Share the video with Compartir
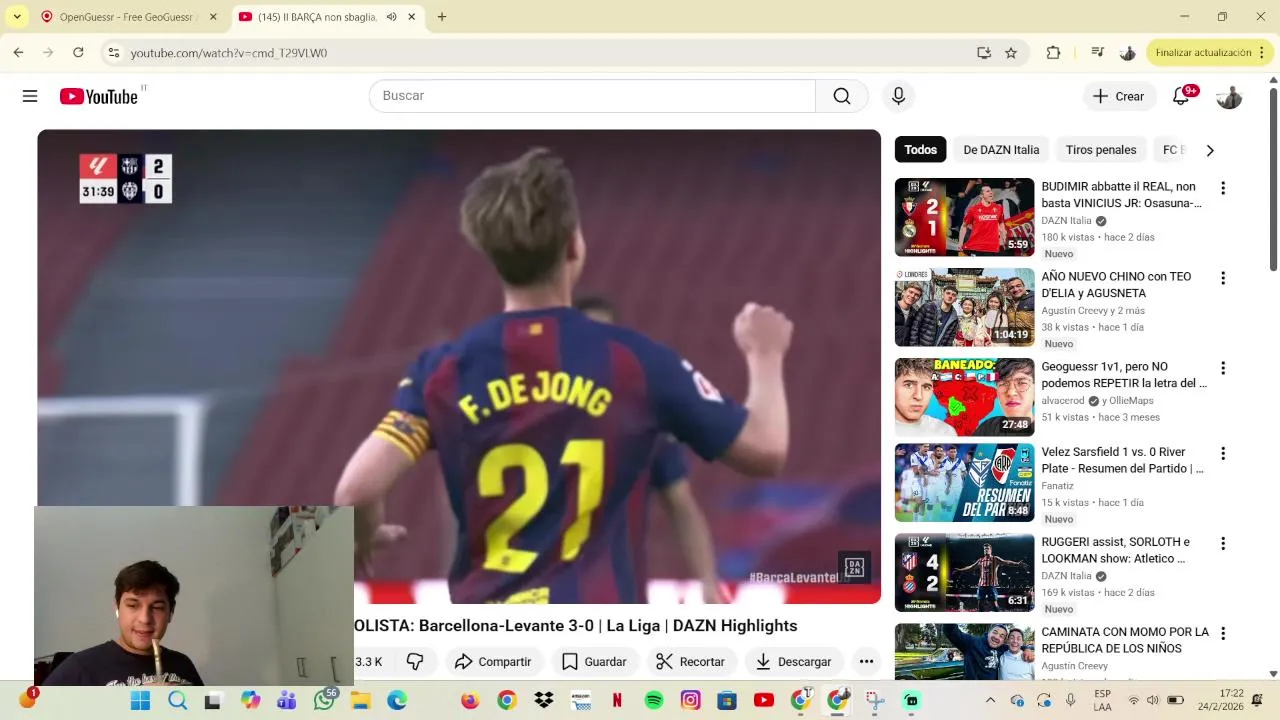Screen dimensions: 1280x720 pos(493,662)
